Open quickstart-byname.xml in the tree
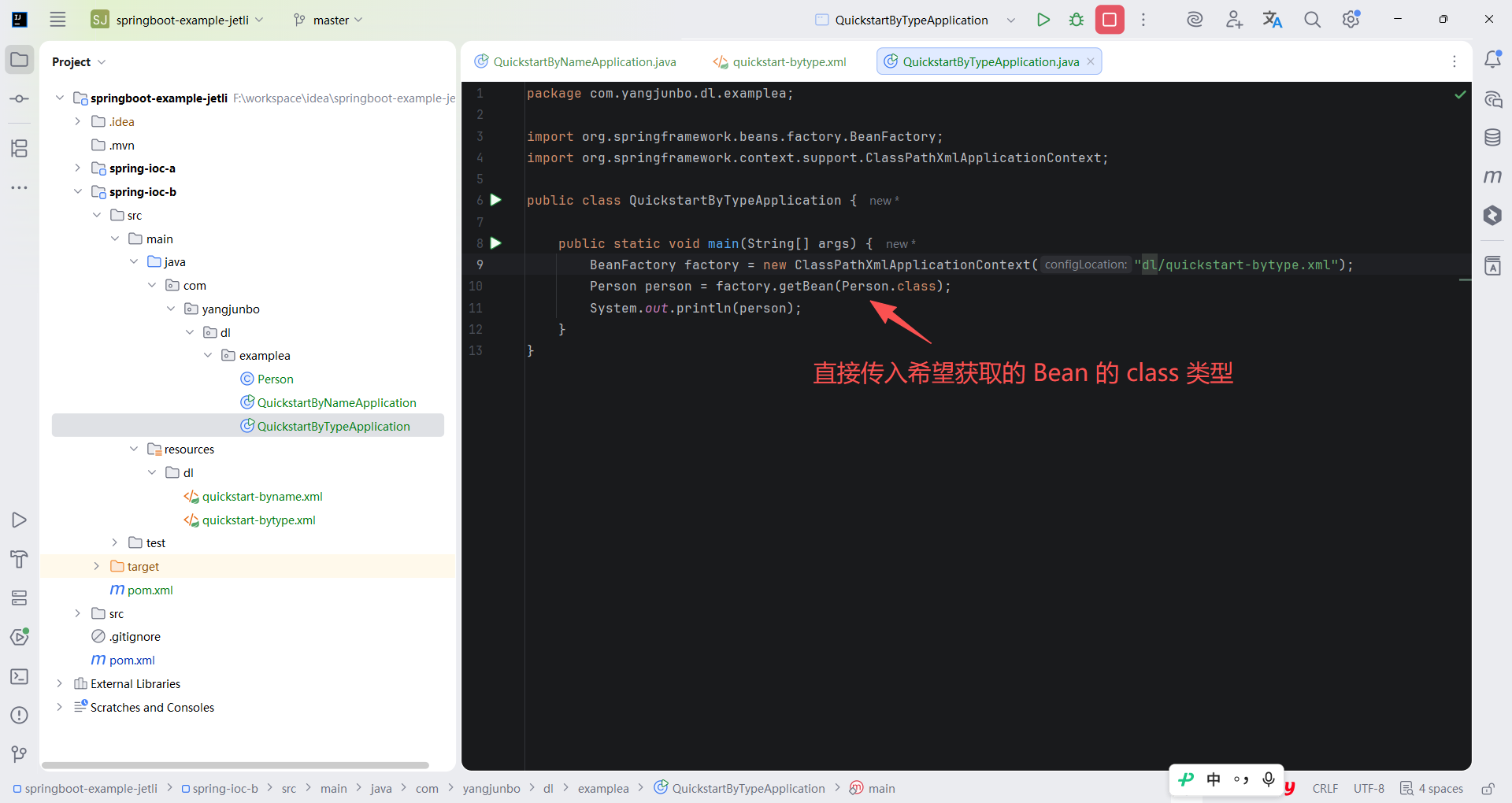 pyautogui.click(x=262, y=496)
